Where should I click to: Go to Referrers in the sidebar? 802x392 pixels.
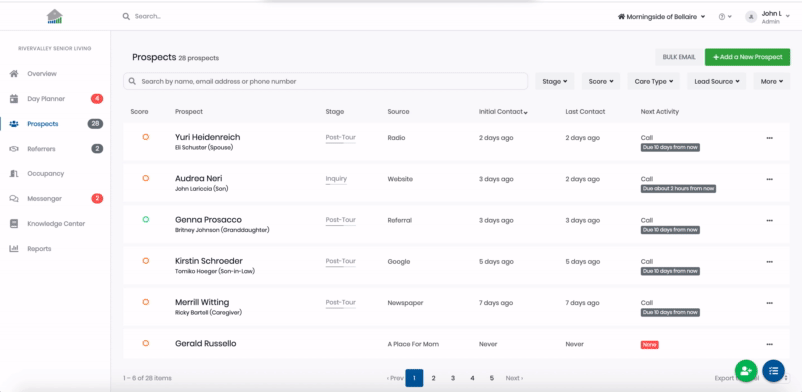coord(41,149)
